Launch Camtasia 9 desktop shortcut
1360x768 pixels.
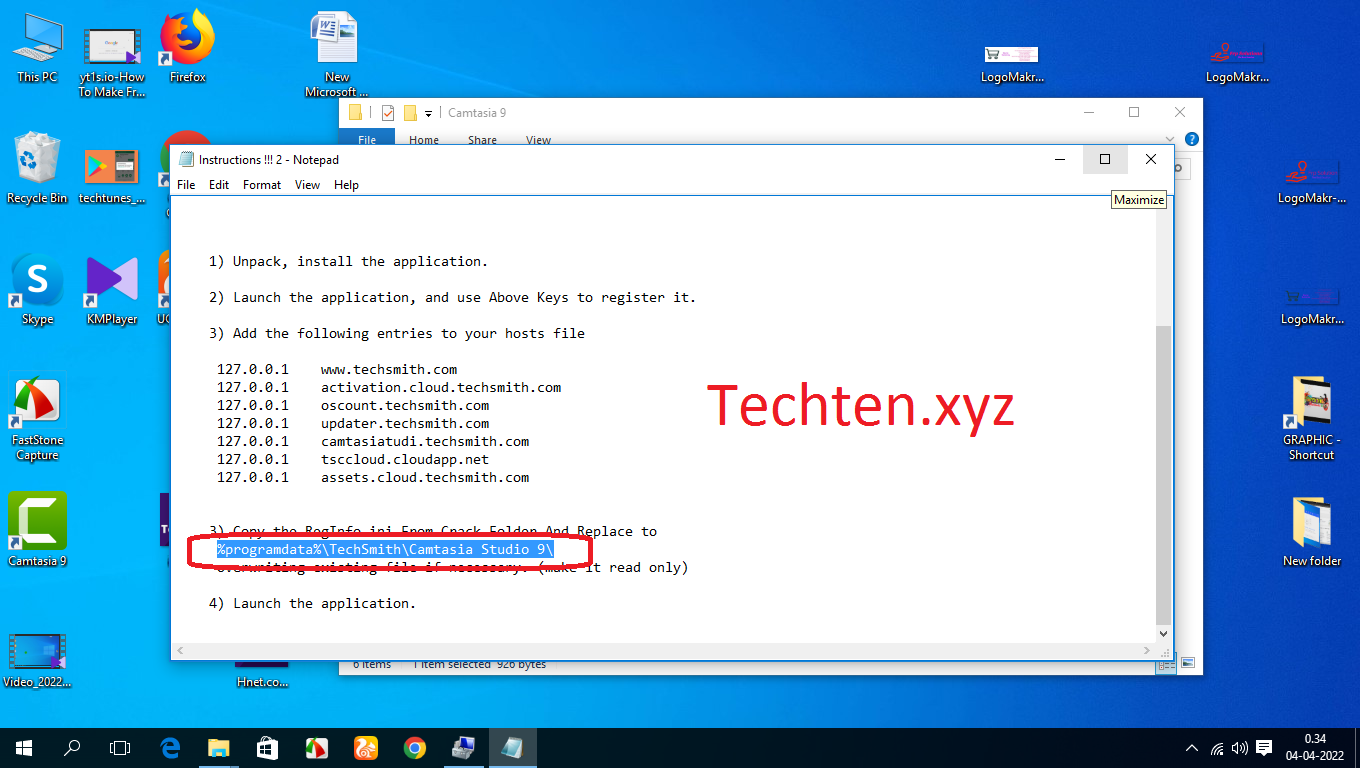point(37,530)
